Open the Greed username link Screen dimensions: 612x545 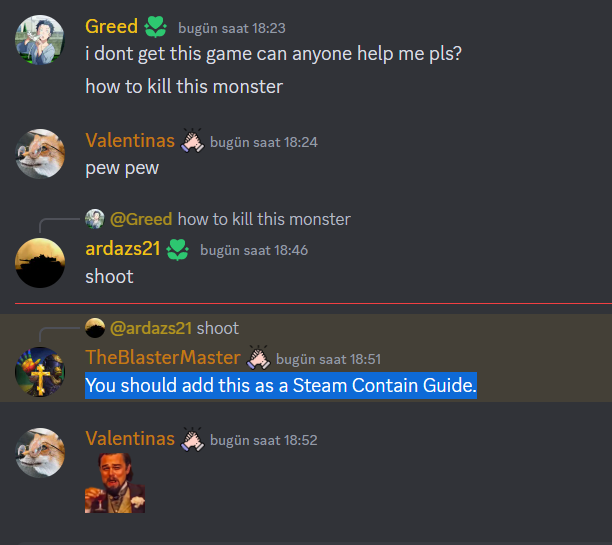(x=111, y=27)
